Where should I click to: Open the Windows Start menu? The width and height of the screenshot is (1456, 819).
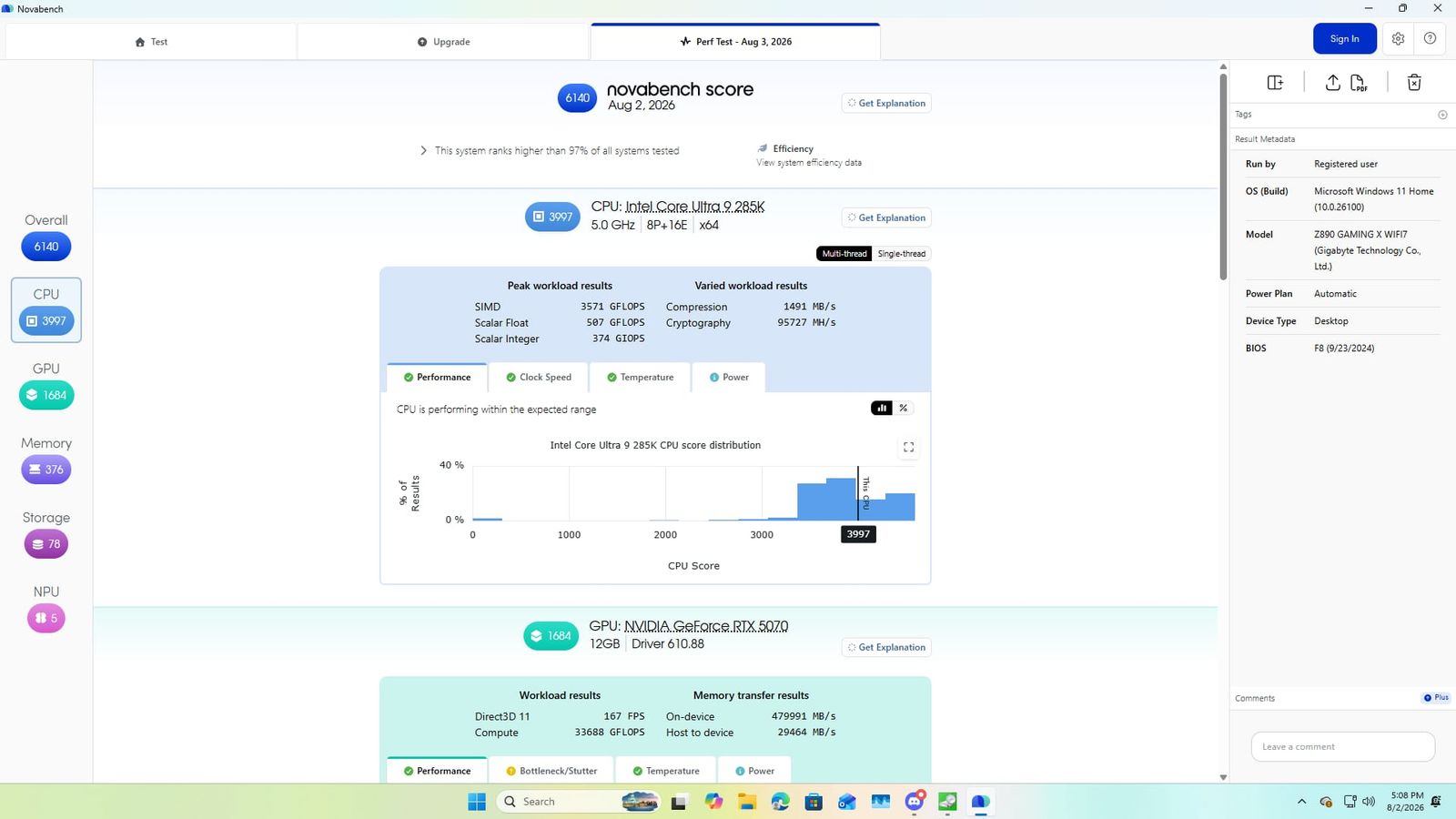pos(477,802)
